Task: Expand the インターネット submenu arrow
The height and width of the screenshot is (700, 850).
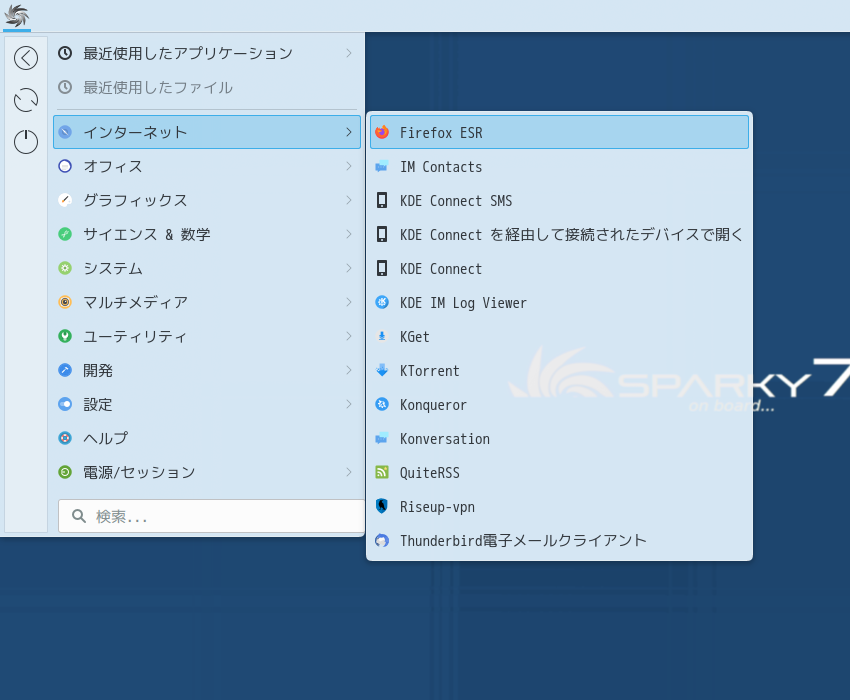Action: (x=349, y=132)
